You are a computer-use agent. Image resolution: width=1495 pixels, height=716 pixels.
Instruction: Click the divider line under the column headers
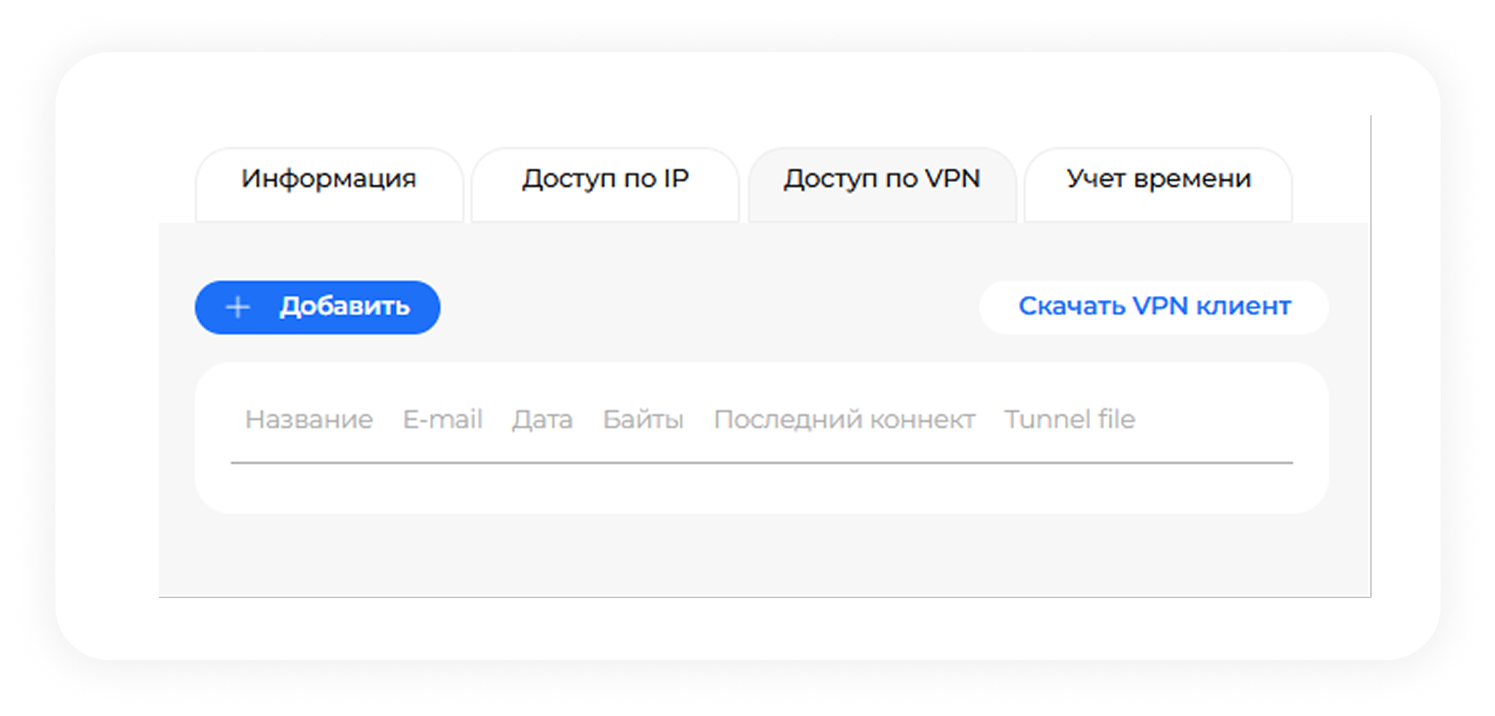pyautogui.click(x=760, y=463)
